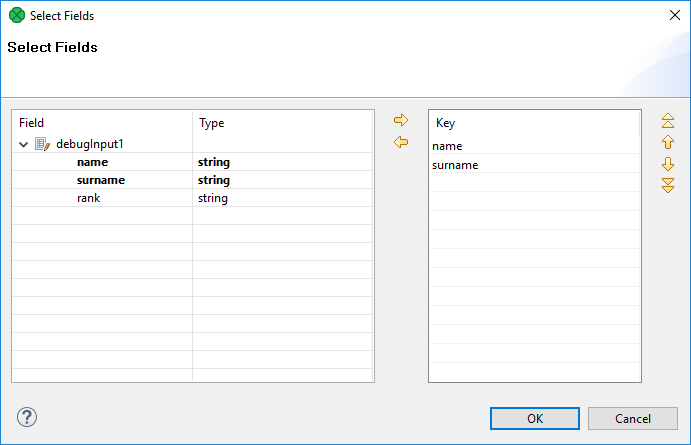Move selected key down one position

click(x=668, y=163)
